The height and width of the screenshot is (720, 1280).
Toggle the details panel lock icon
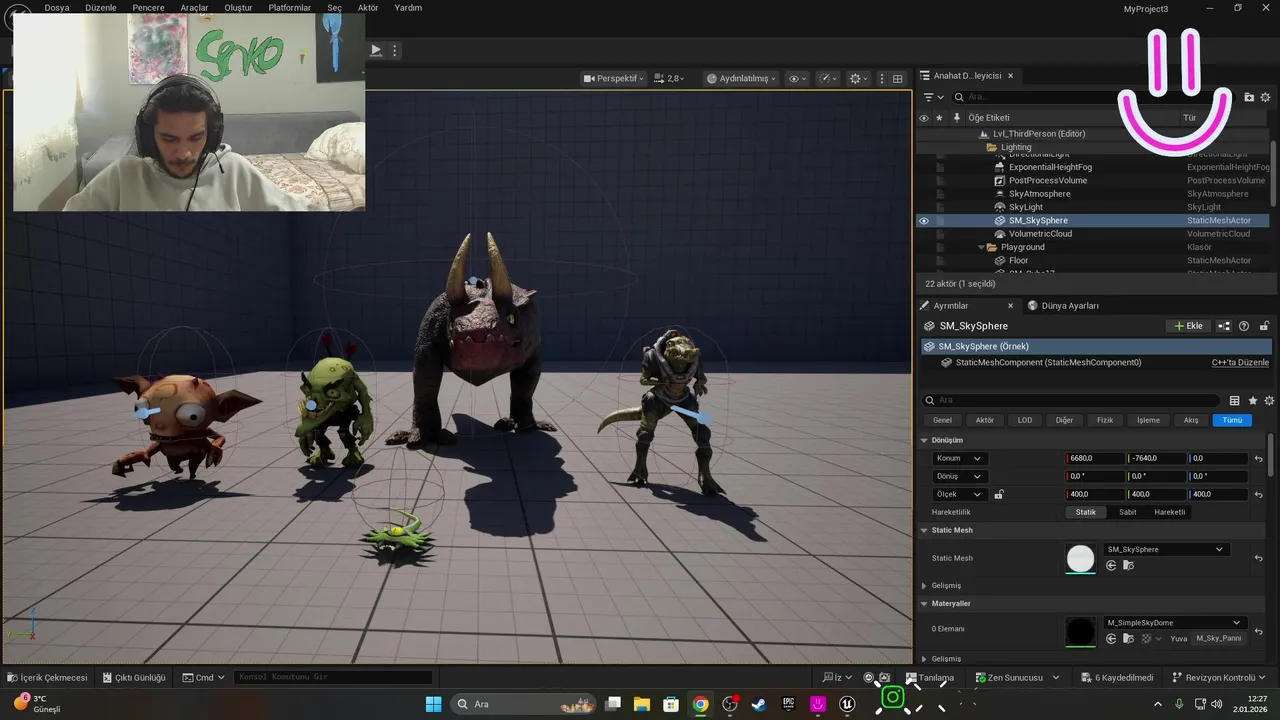(1264, 326)
